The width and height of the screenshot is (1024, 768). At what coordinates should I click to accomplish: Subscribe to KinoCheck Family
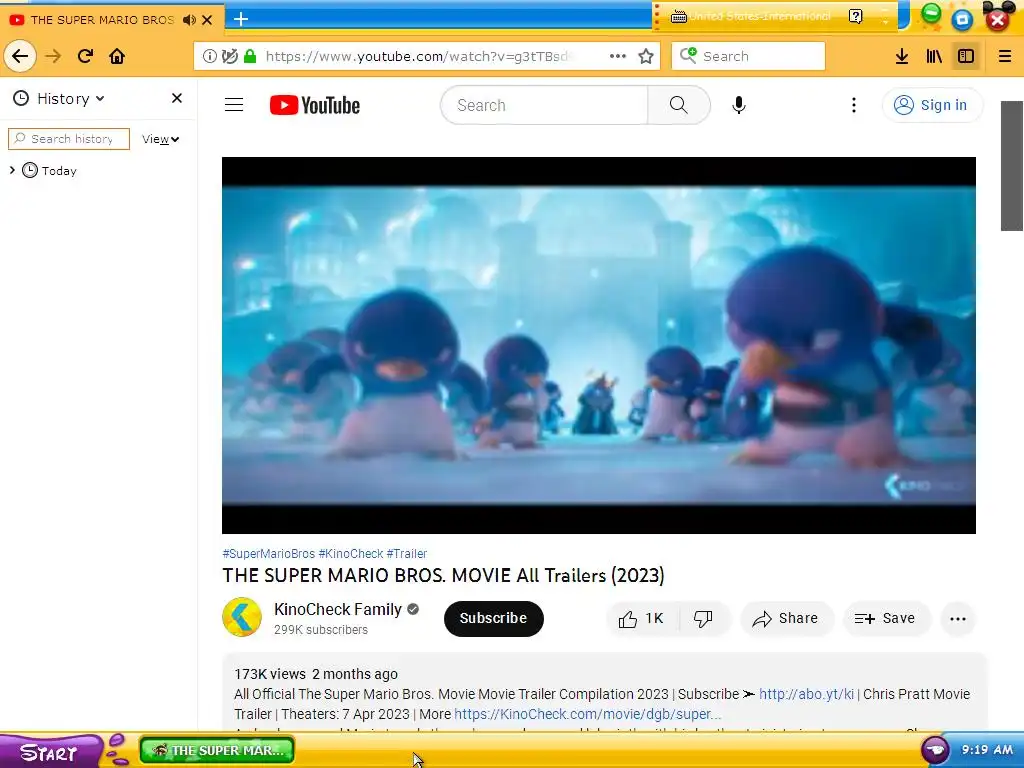(493, 618)
